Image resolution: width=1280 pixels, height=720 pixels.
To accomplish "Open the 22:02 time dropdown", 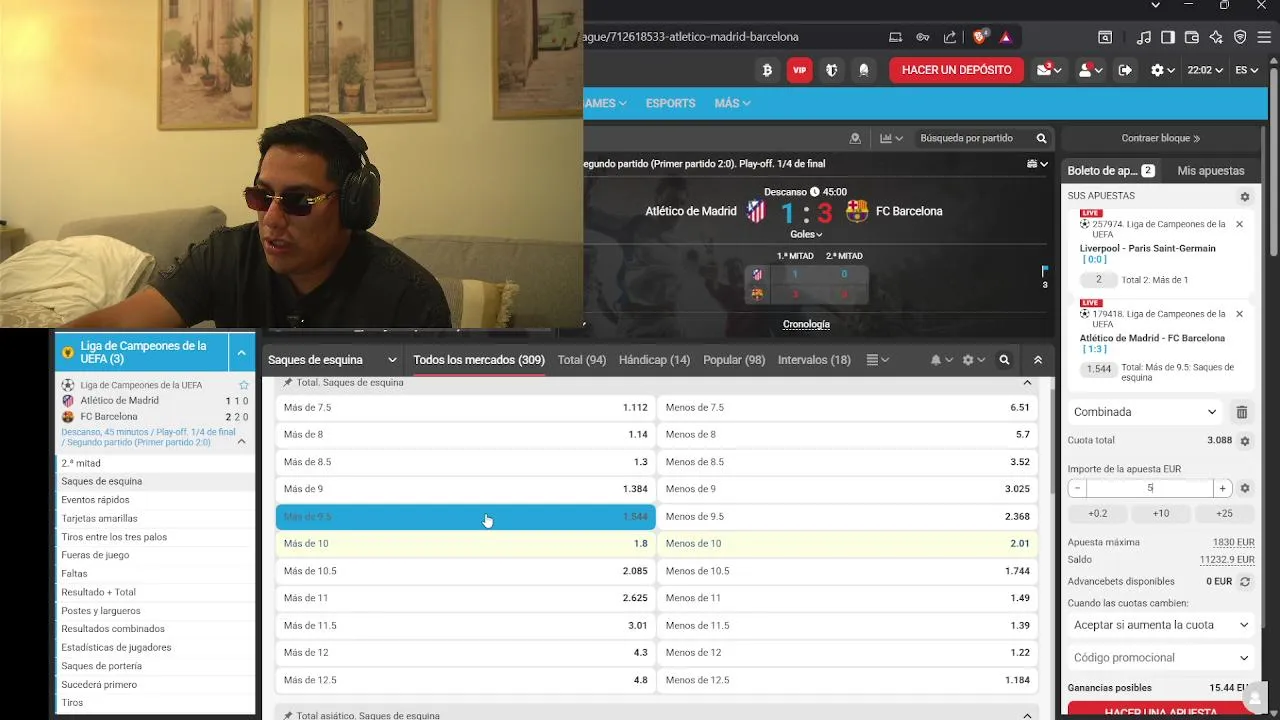I will pyautogui.click(x=1205, y=70).
